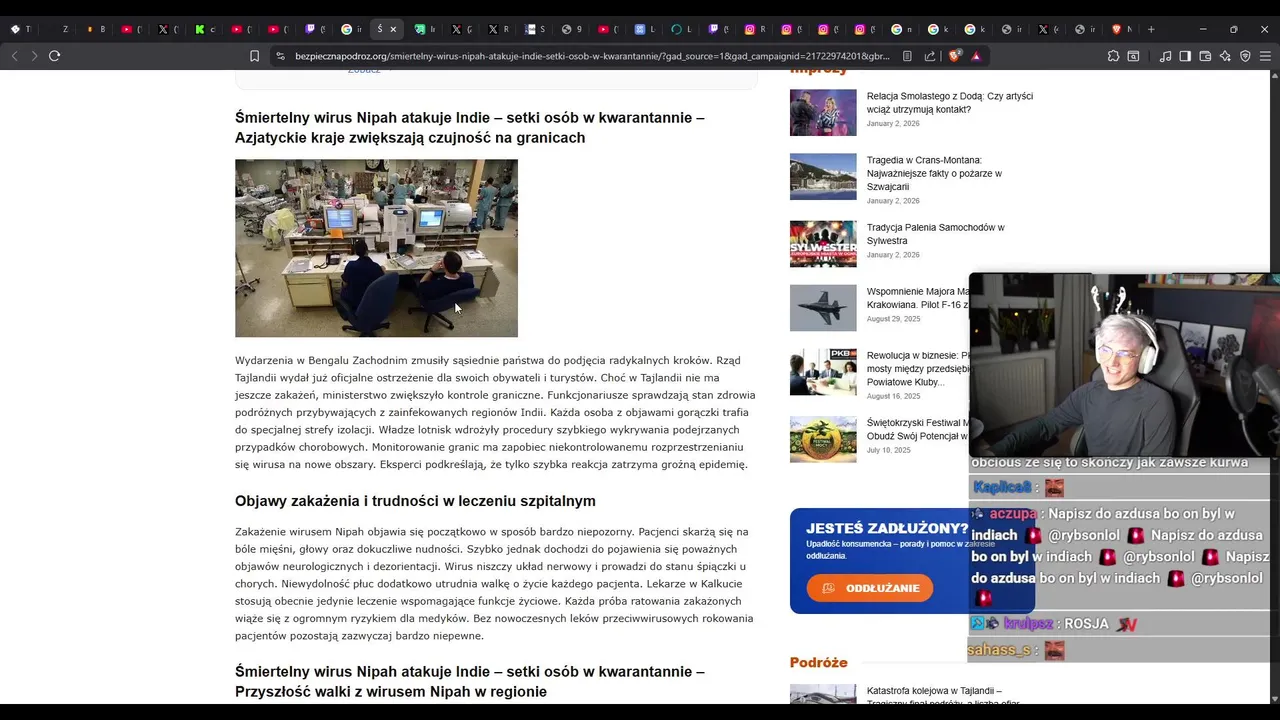Switch to the Brave lion tab labeled N
The width and height of the screenshot is (1280, 720).
click(x=1122, y=29)
